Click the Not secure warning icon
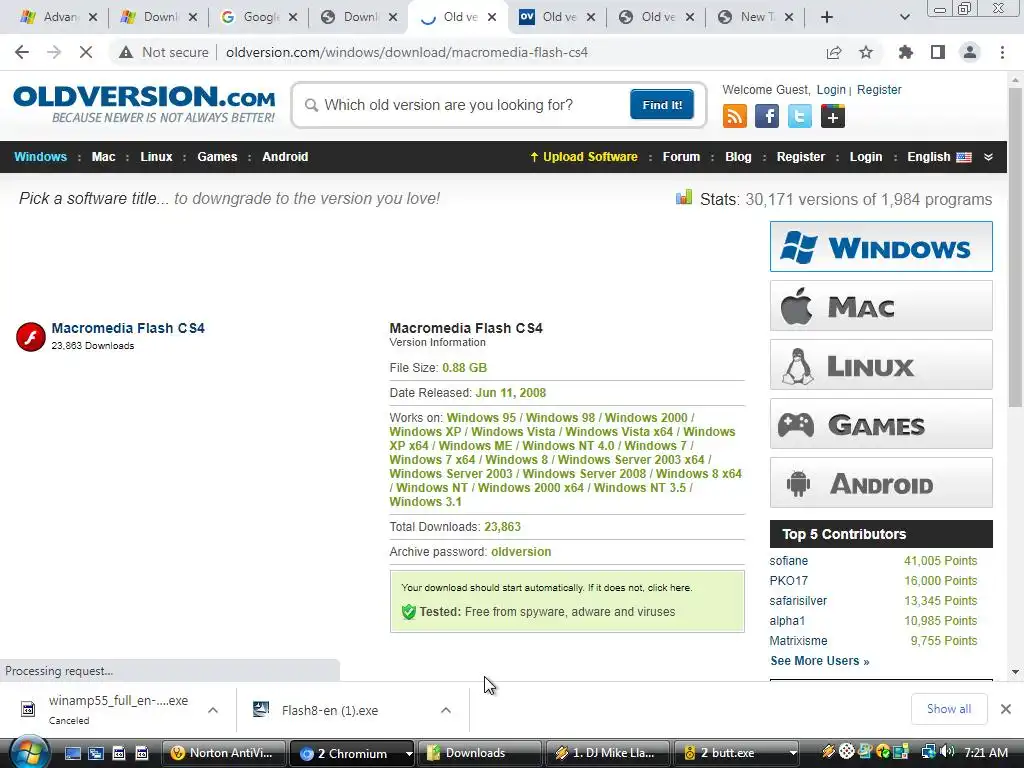Viewport: 1024px width, 768px height. [x=126, y=52]
